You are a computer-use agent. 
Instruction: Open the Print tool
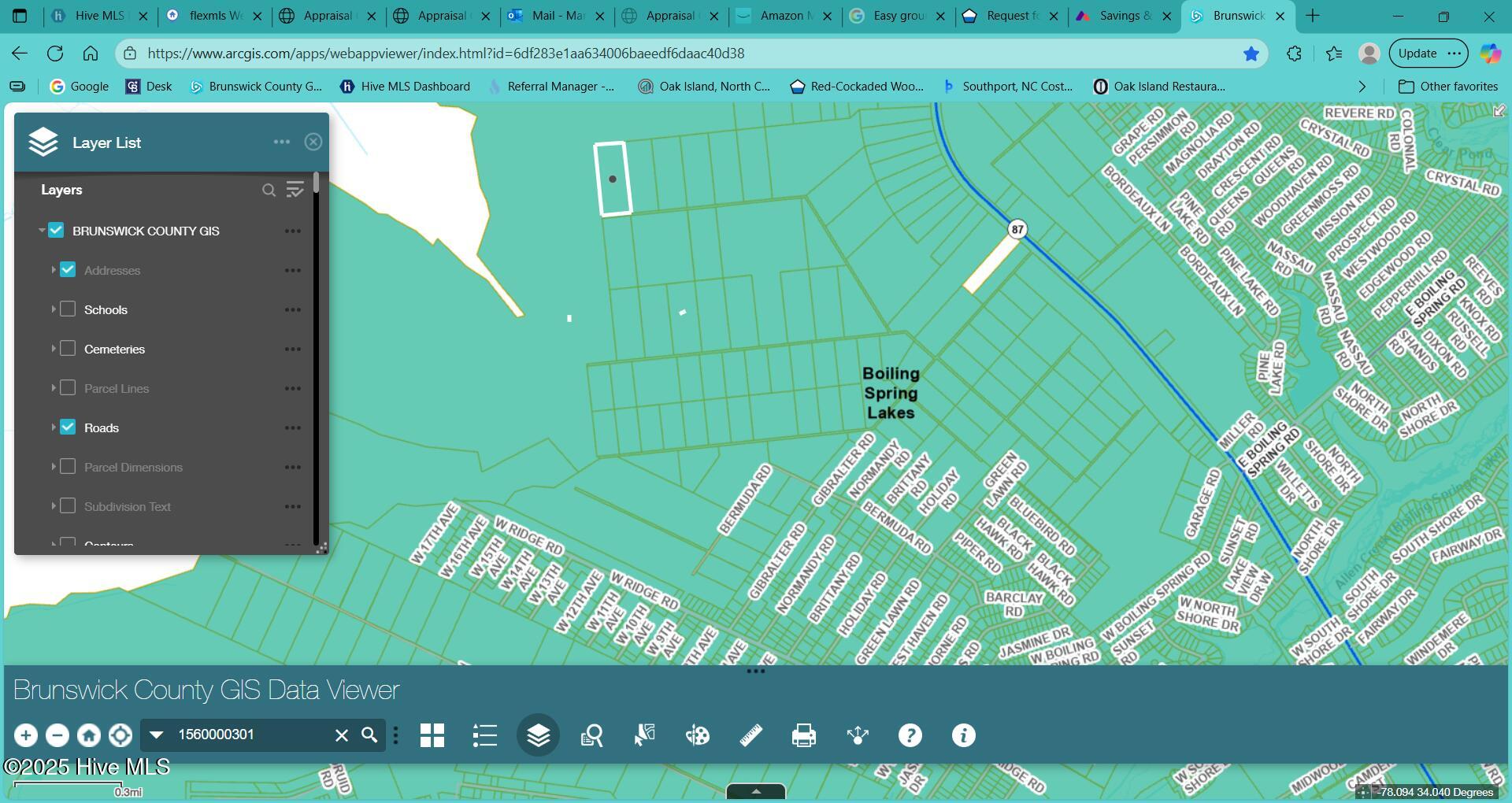pos(803,735)
